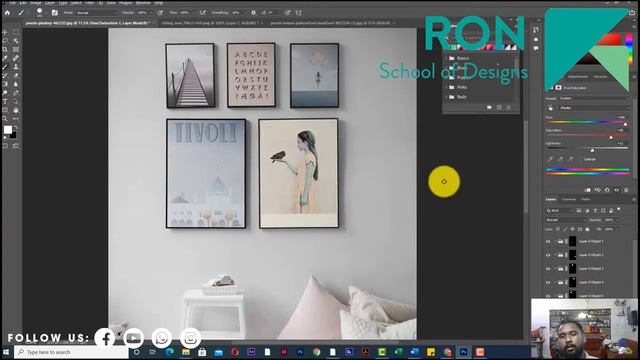Toggle airbrush build-up effect in options bar
The image size is (640, 360).
(x=203, y=13)
